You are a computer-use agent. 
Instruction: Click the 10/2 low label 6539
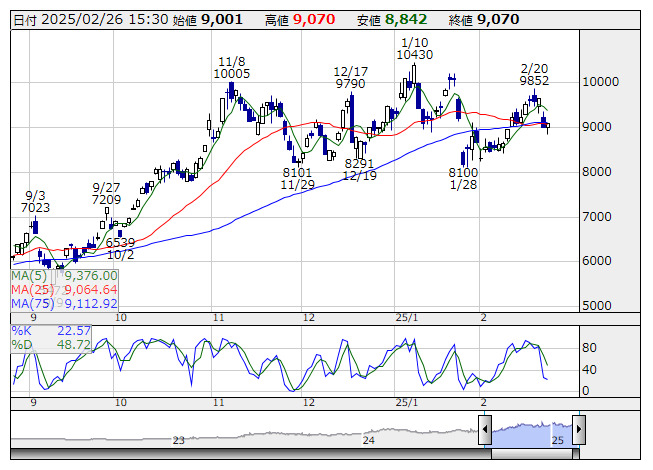120,242
